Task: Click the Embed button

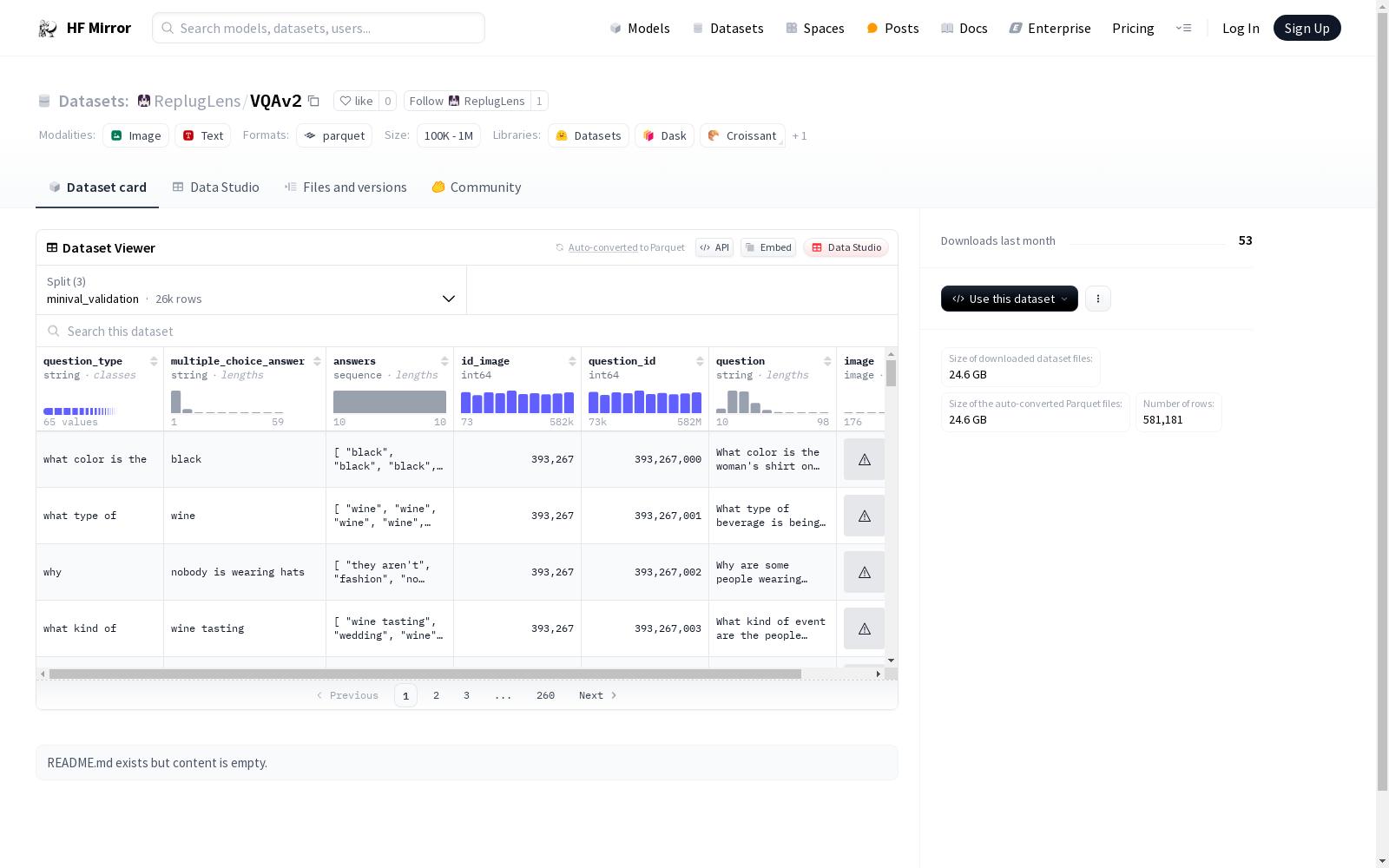Action: 768,247
